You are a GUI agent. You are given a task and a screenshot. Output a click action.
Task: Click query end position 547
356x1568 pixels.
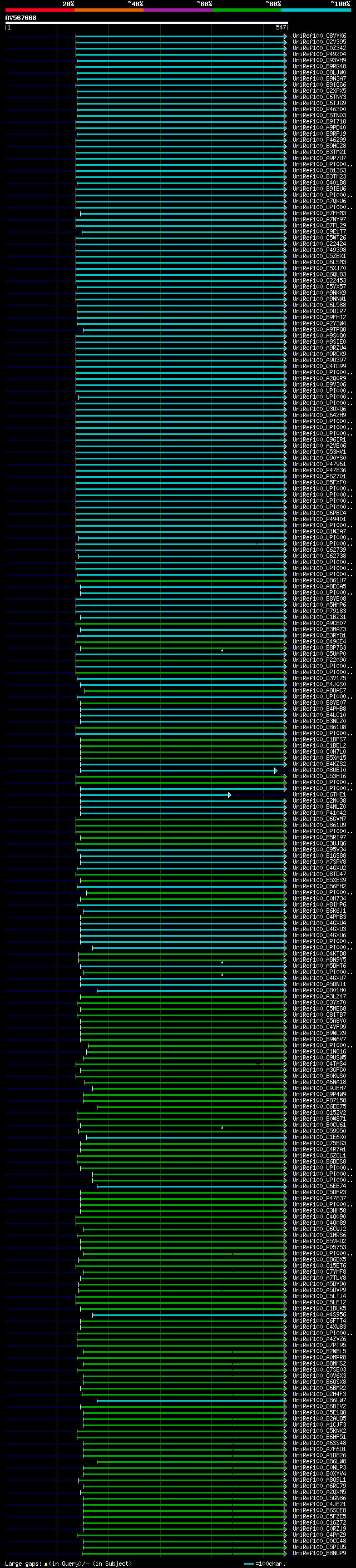[280, 27]
